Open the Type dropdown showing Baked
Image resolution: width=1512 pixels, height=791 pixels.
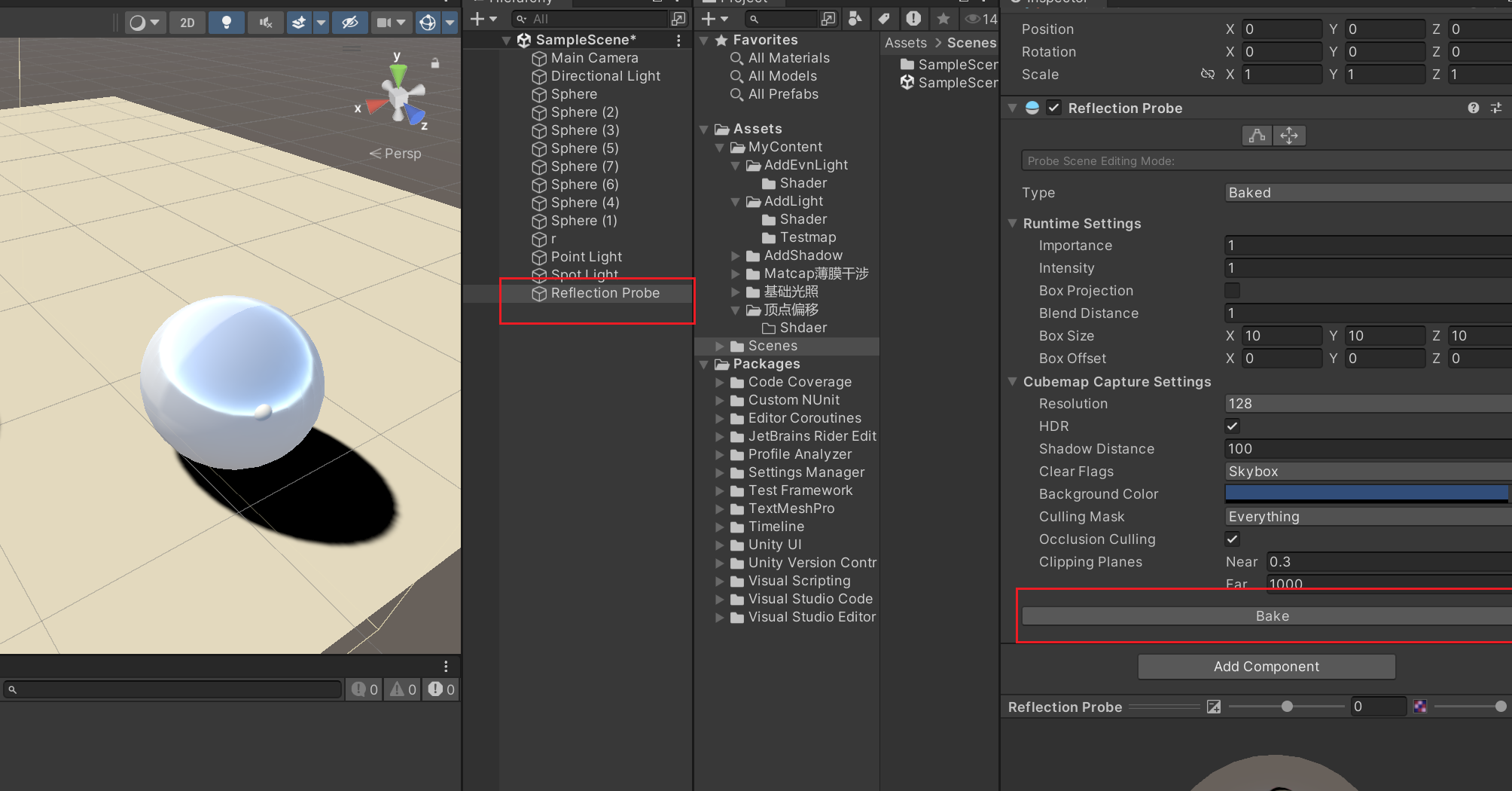(x=1367, y=193)
